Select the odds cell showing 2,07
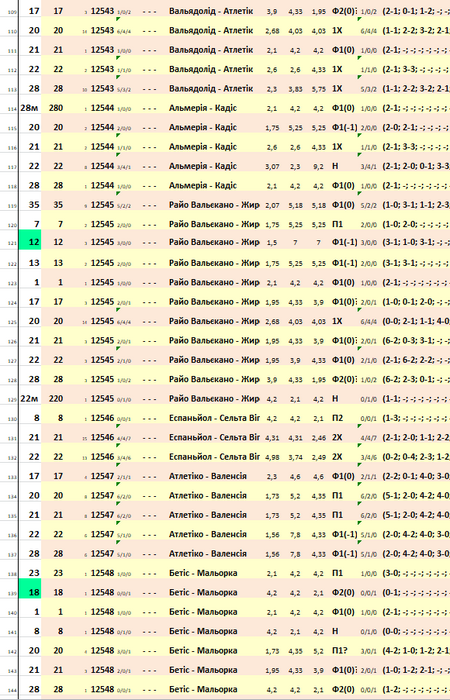This screenshot has width=450, height=700. [x=272, y=205]
